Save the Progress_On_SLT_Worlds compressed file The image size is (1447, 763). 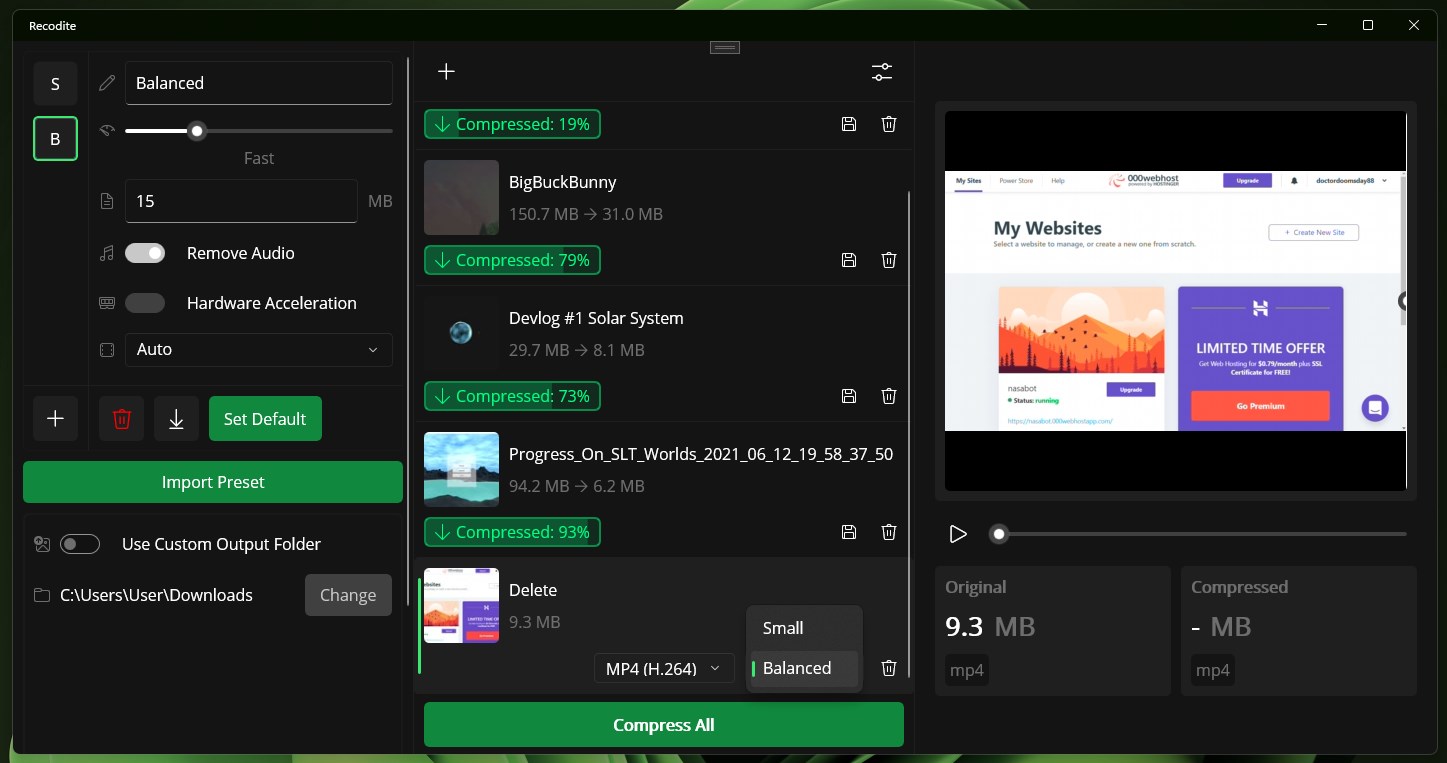(849, 532)
